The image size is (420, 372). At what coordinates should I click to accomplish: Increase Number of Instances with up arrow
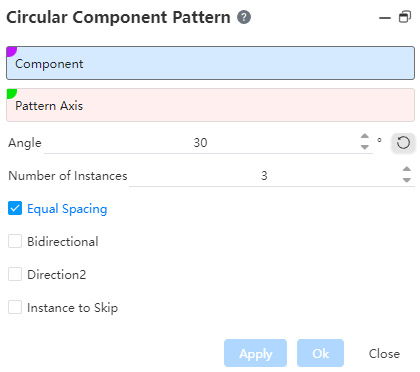click(406, 169)
